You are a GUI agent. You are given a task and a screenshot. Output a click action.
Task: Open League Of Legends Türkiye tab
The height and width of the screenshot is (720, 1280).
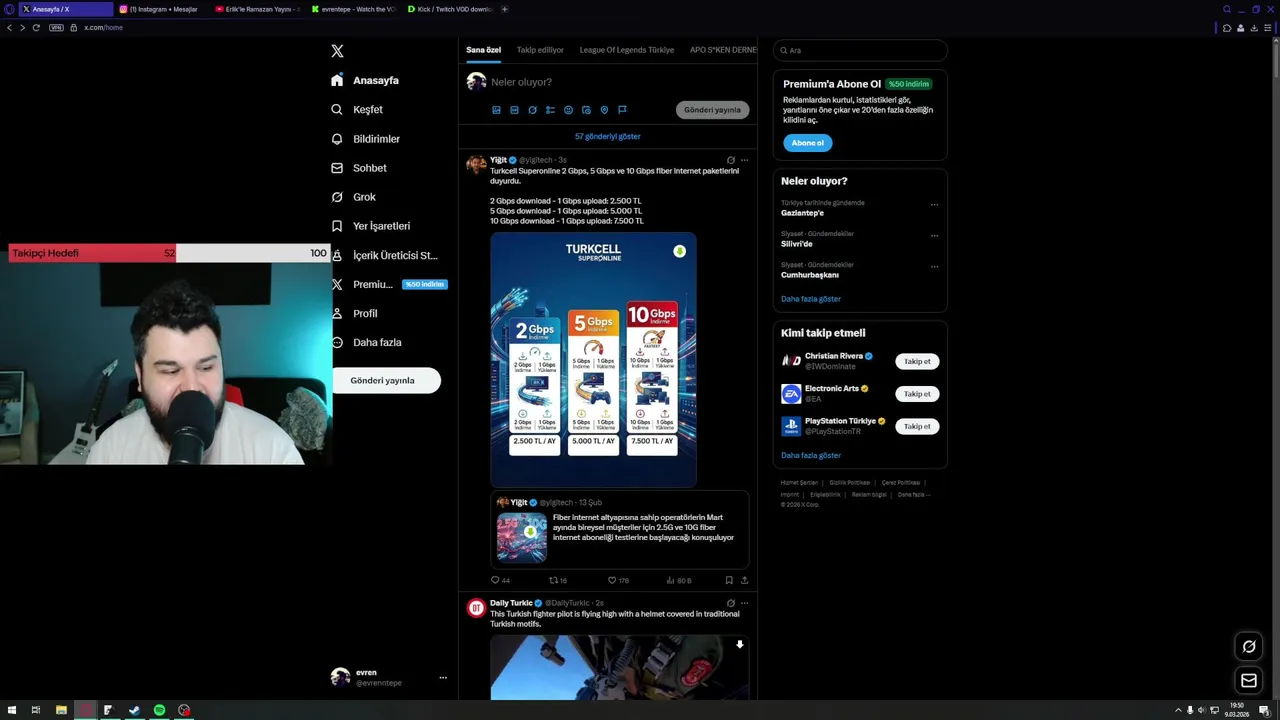point(627,50)
